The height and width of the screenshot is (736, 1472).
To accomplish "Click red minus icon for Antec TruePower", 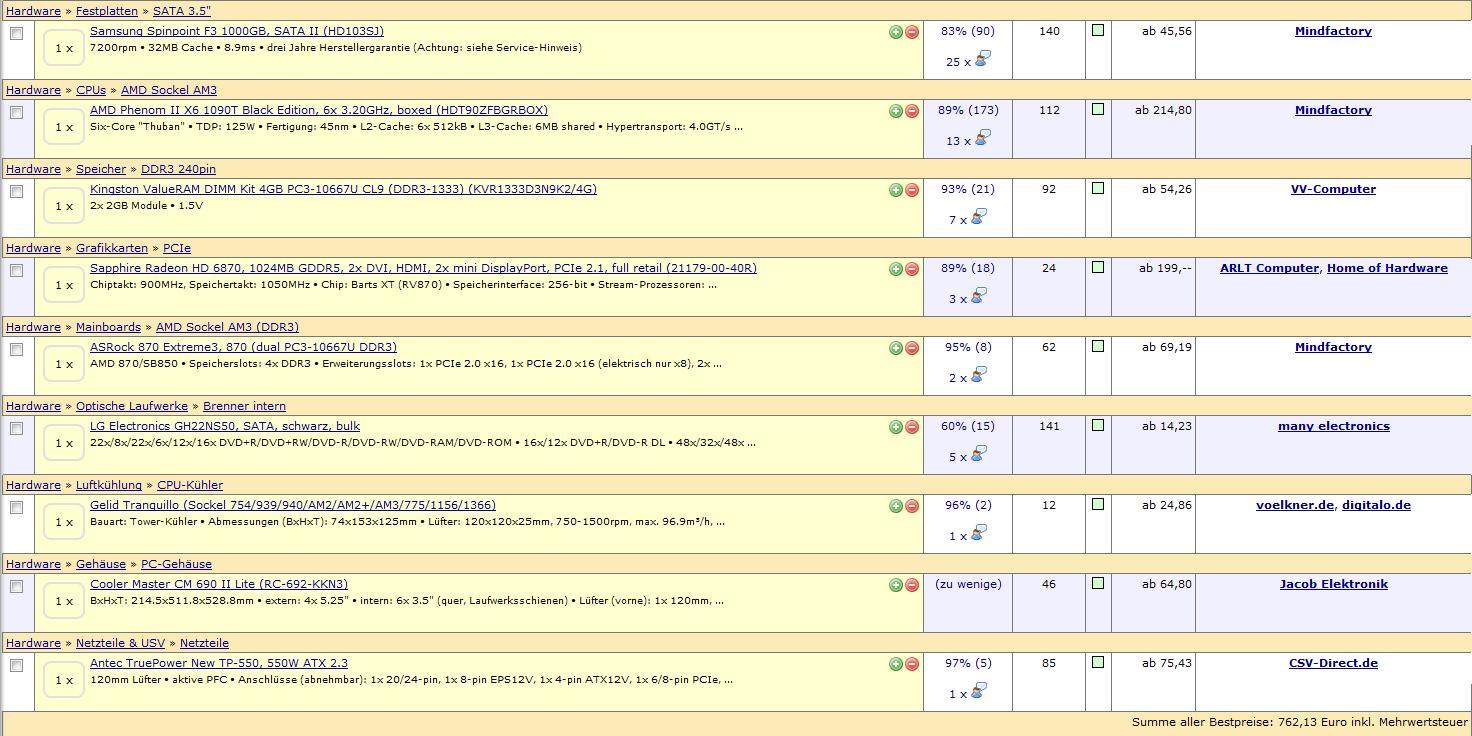I will (912, 664).
